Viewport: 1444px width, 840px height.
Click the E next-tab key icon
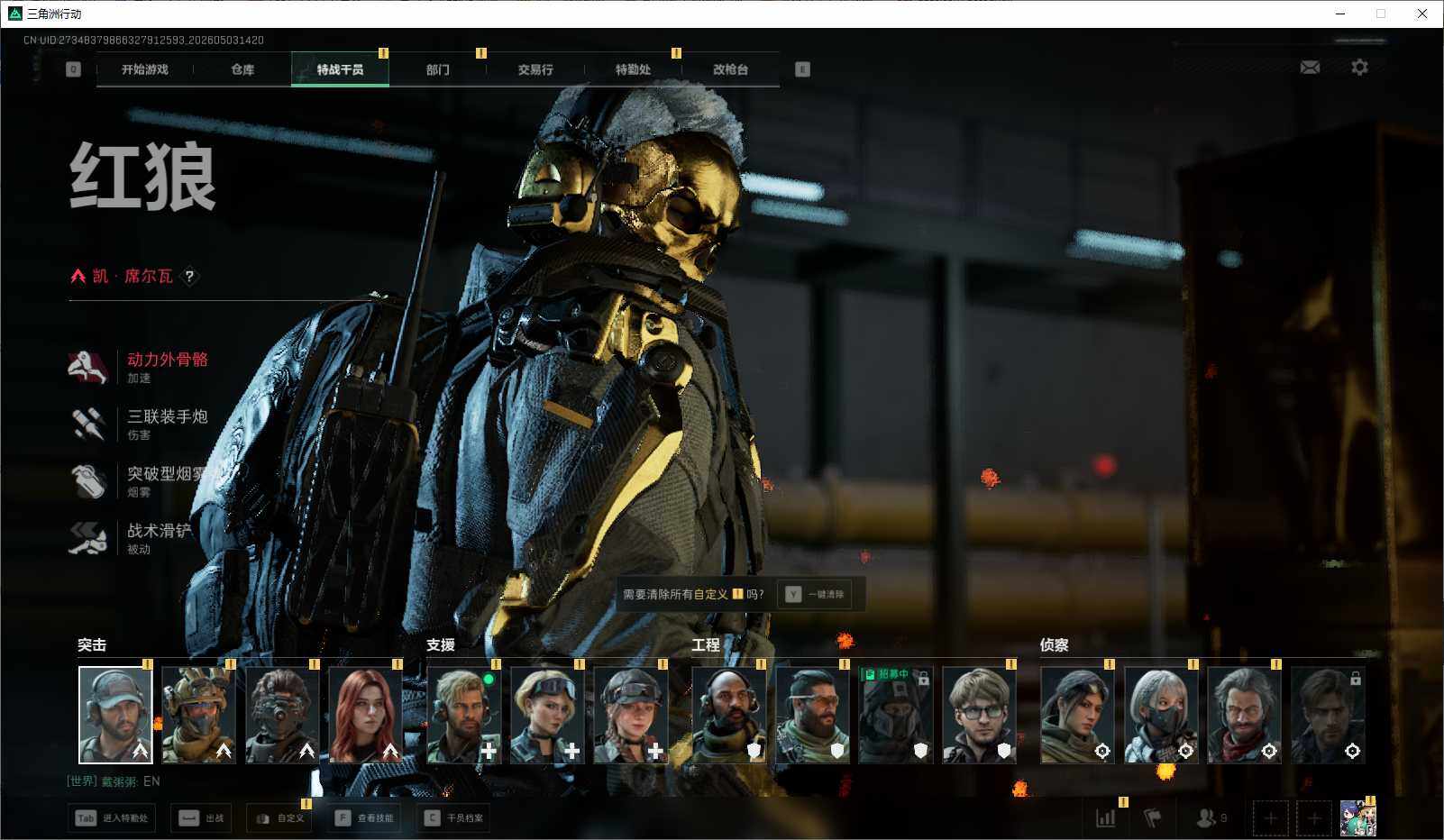tap(802, 69)
